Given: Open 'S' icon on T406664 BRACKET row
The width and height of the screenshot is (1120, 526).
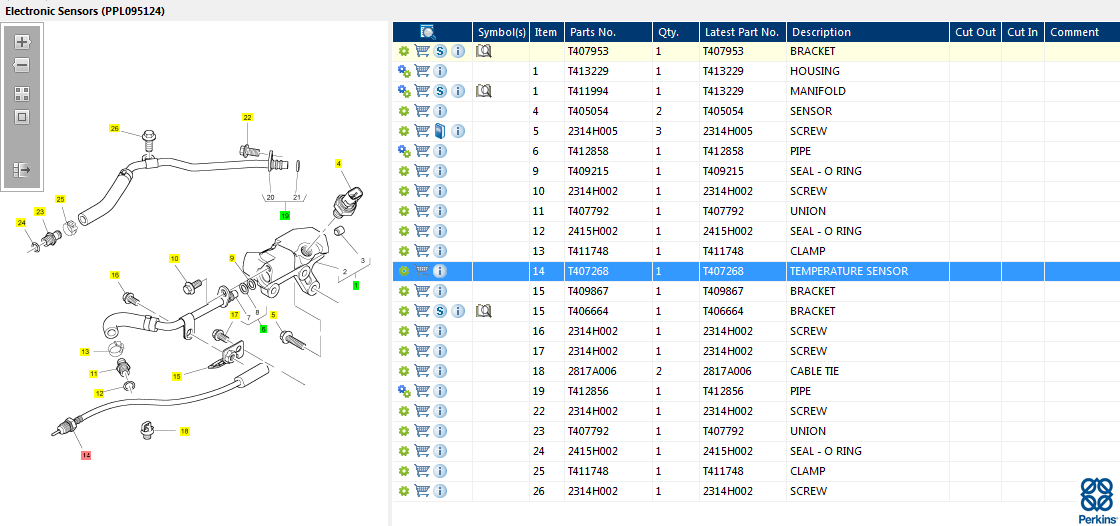Looking at the screenshot, I should tap(440, 312).
